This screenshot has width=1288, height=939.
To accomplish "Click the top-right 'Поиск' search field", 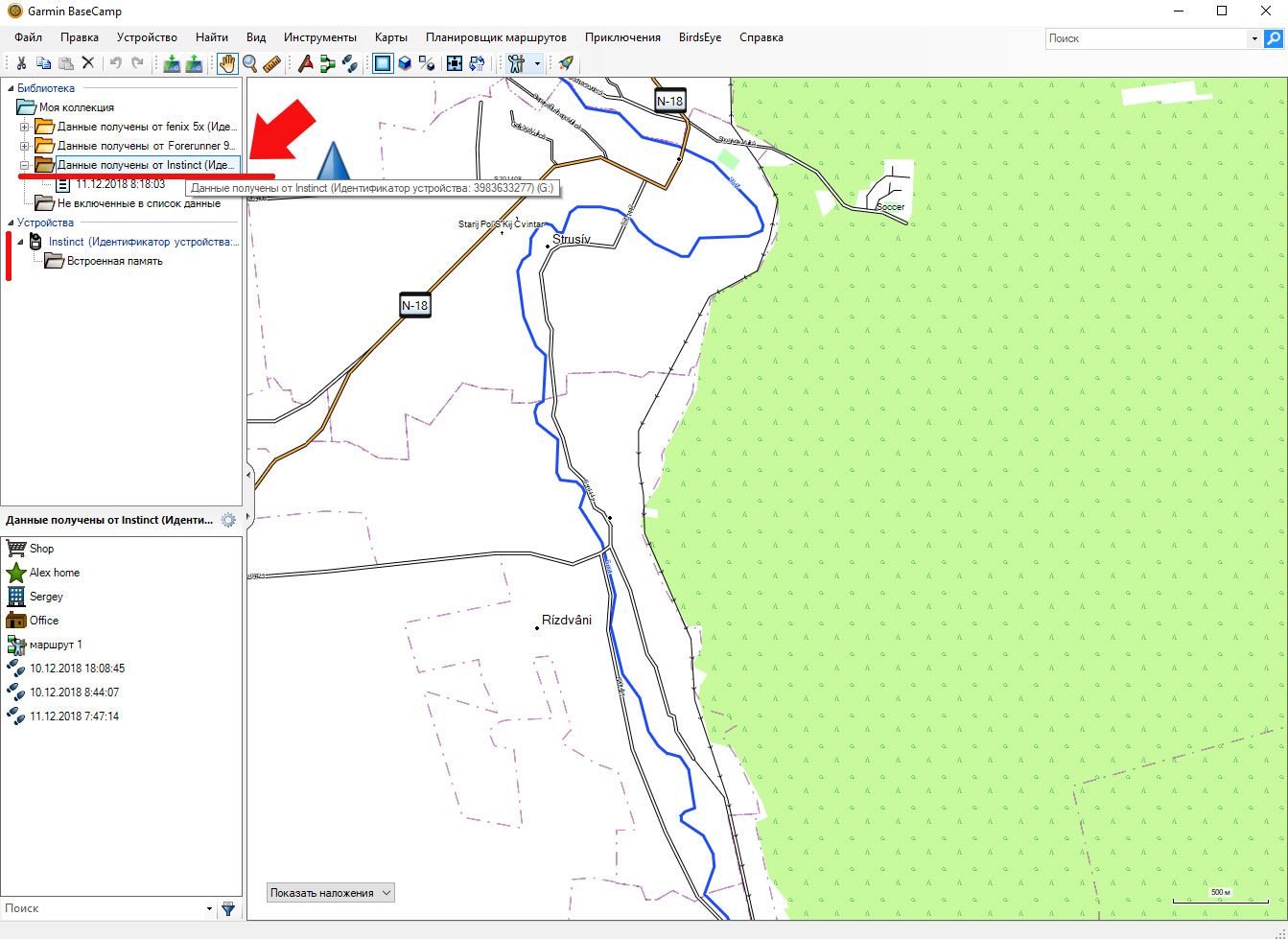I will tap(1146, 38).
